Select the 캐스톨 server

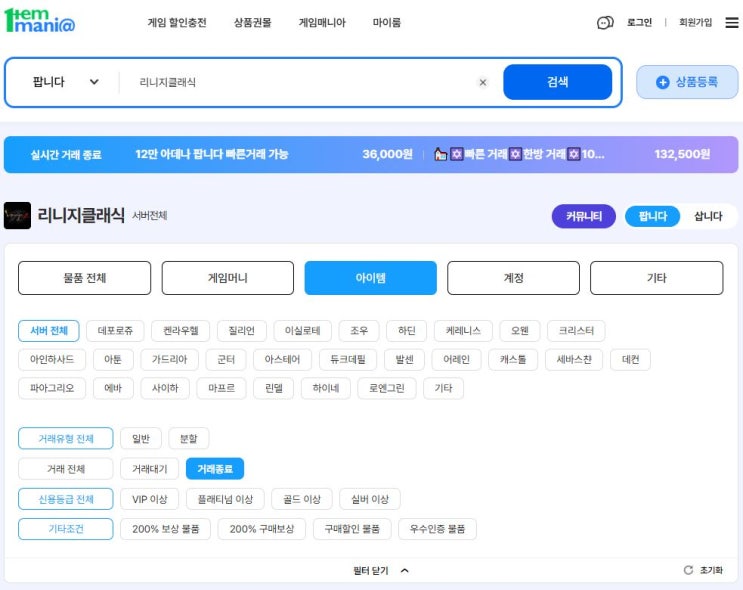click(x=513, y=360)
